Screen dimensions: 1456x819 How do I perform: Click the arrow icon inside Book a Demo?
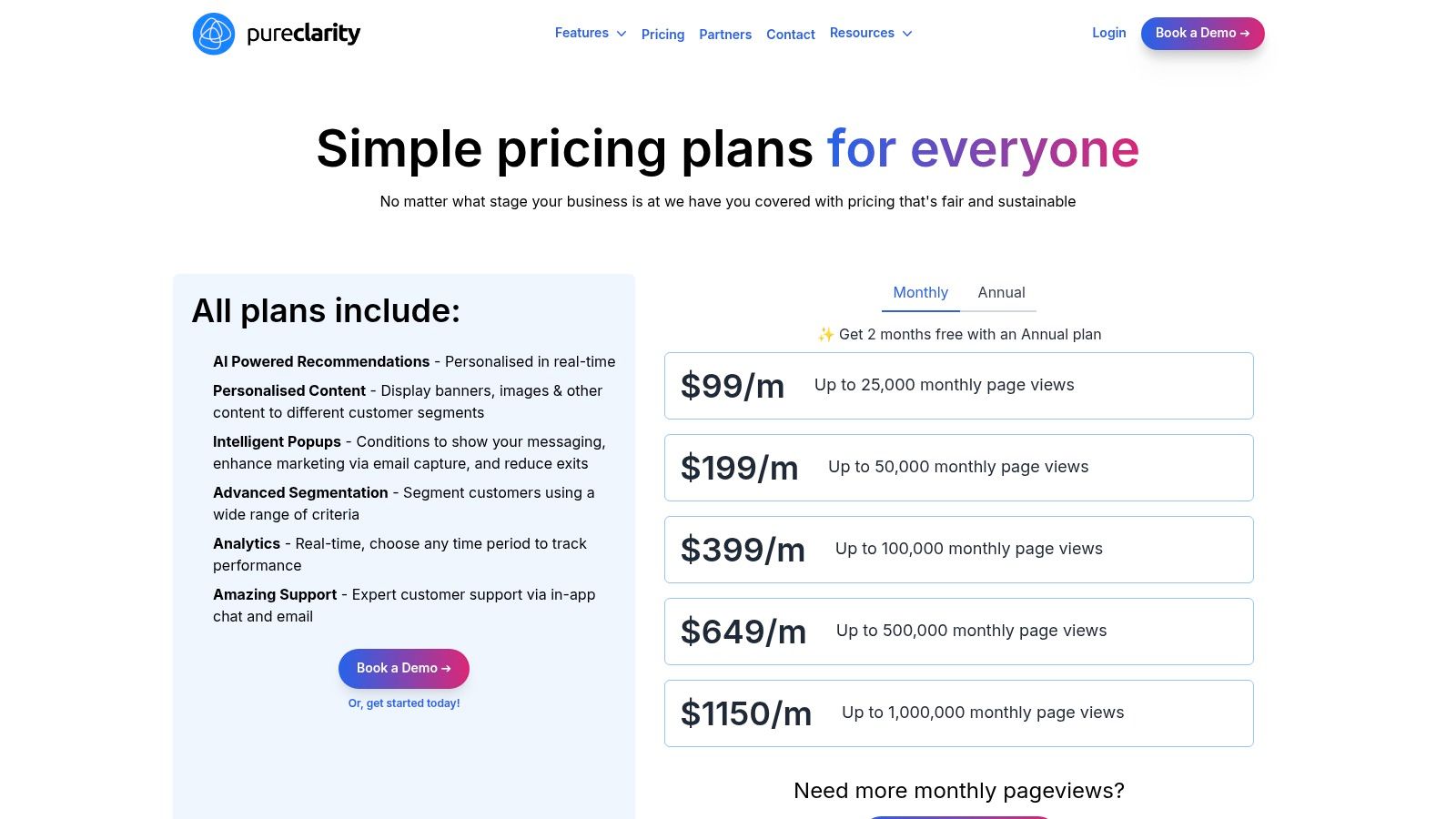tap(1246, 33)
